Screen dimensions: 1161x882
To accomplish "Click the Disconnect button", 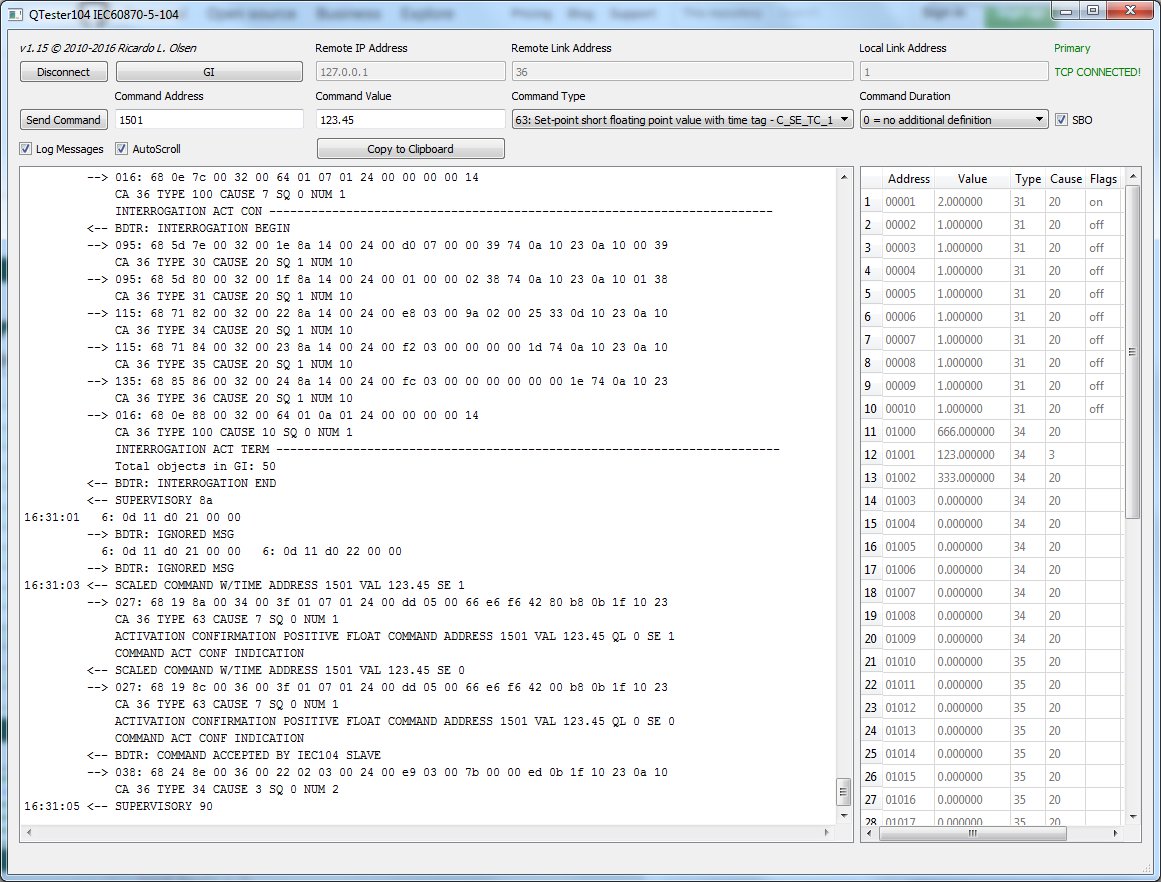I will (64, 72).
